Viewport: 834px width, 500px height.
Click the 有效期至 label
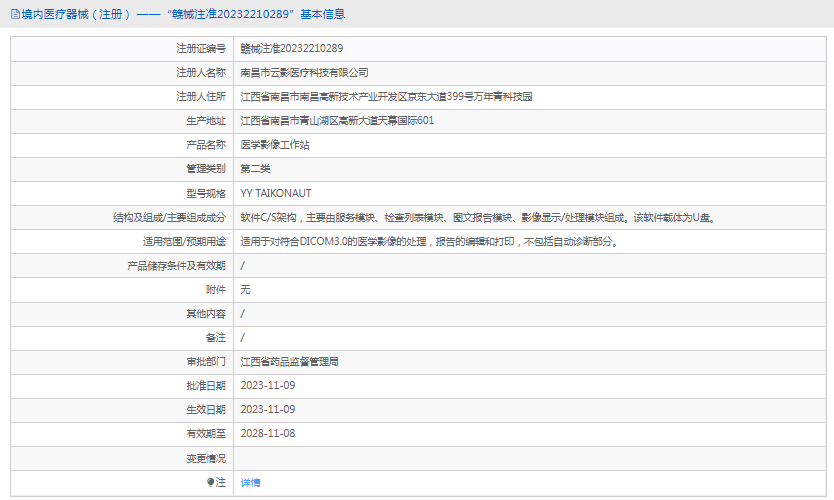coord(206,434)
